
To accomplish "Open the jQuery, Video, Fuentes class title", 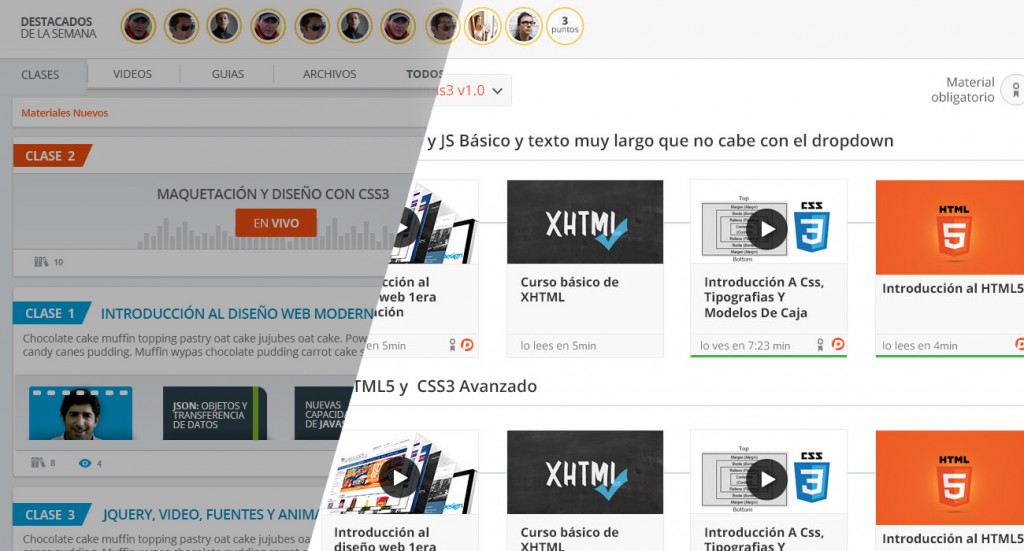I will point(209,514).
